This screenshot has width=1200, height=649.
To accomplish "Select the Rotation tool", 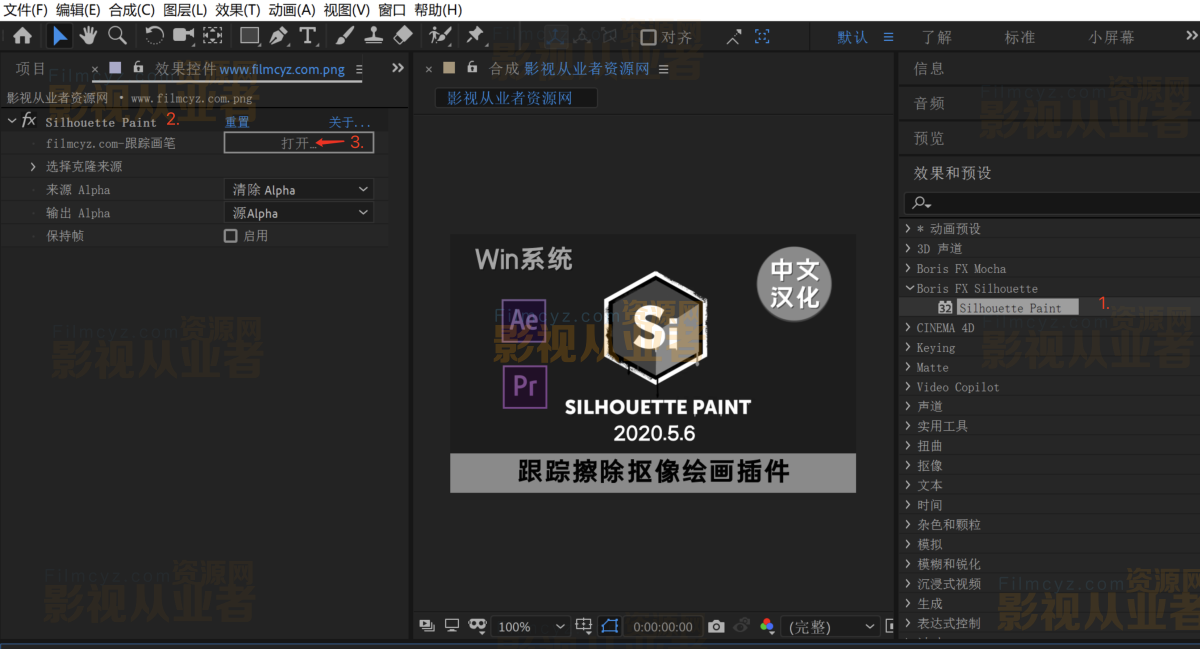I will click(x=154, y=36).
